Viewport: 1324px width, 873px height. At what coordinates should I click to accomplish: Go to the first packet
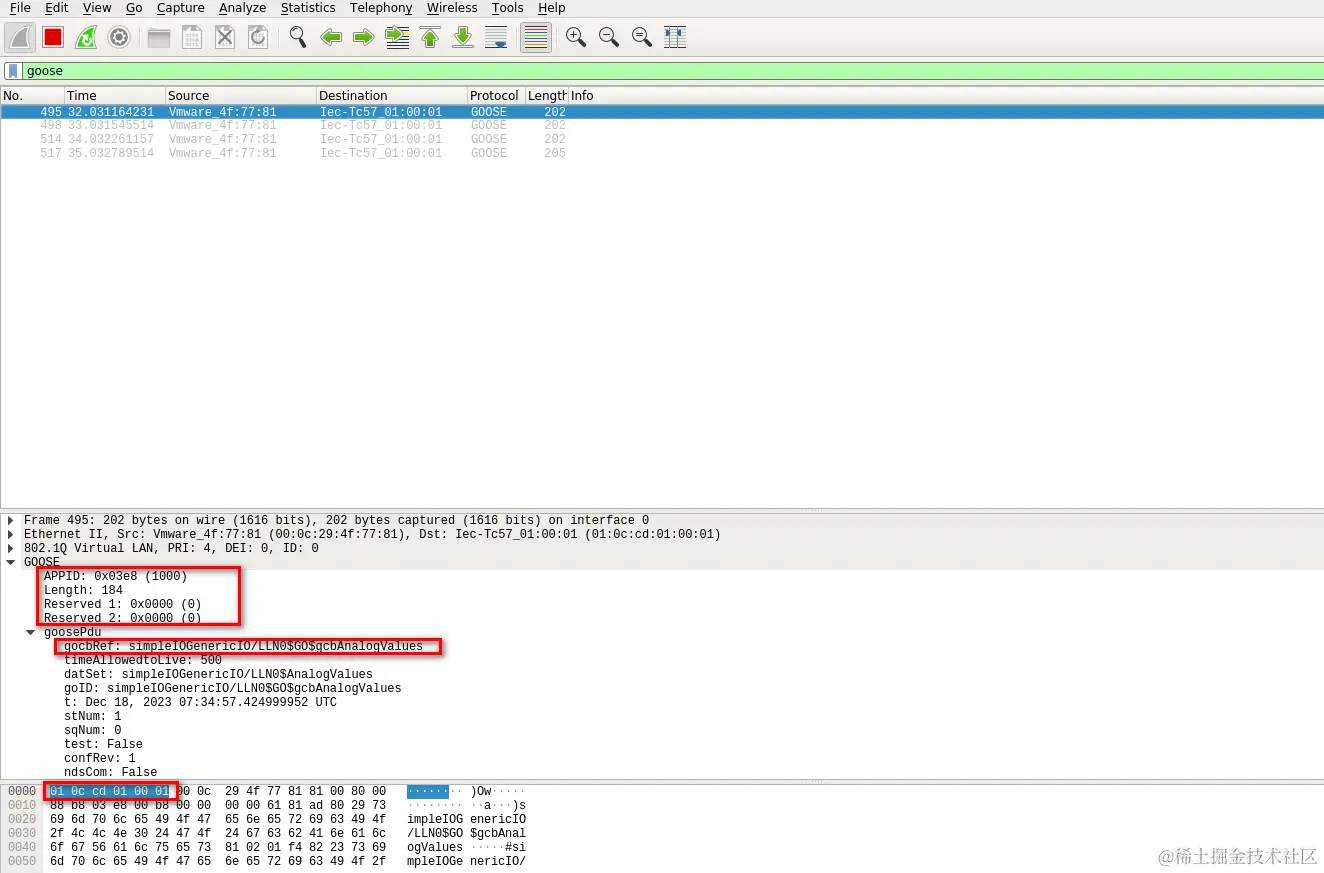[429, 37]
